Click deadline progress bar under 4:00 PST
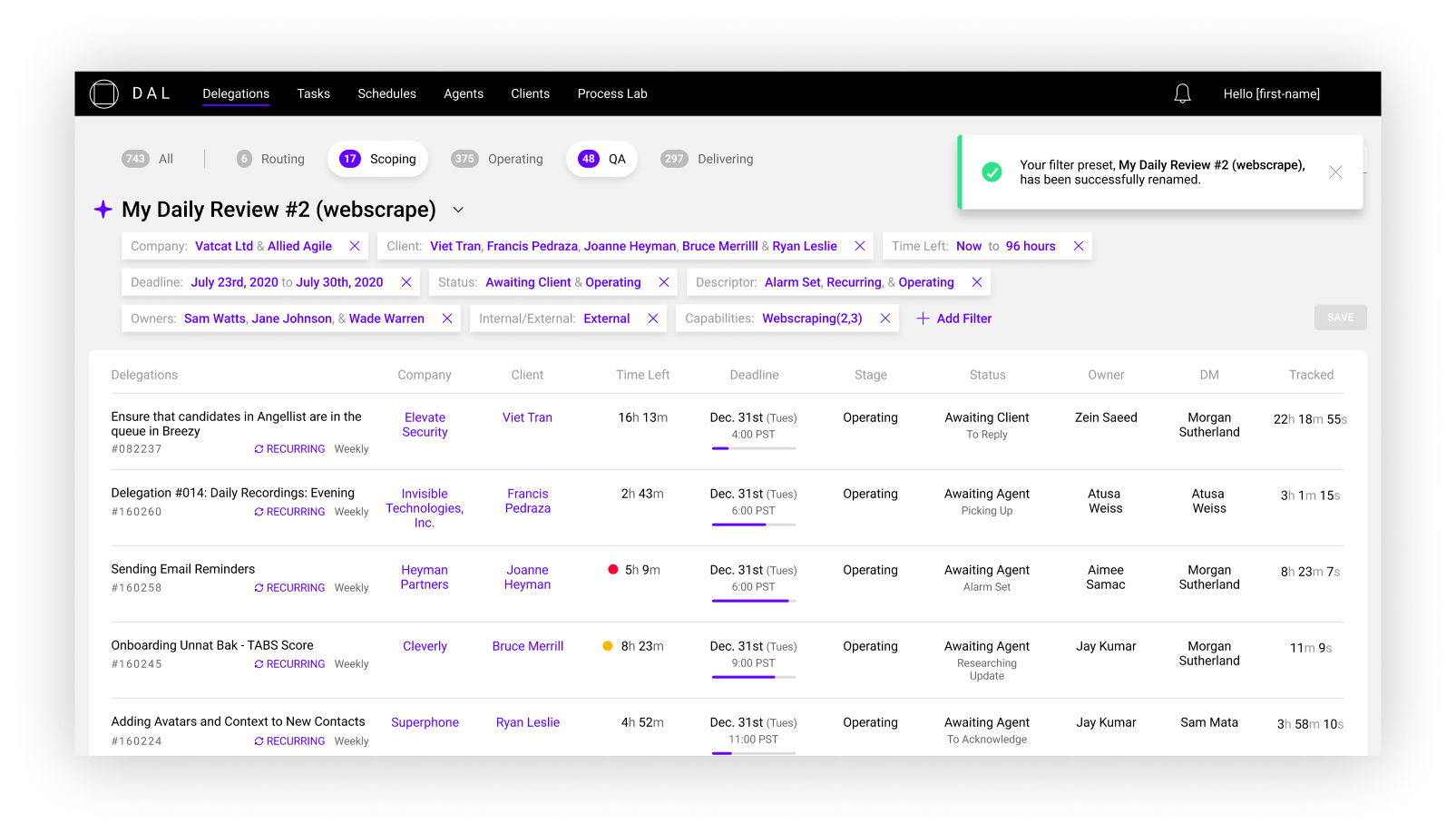1456x834 pixels. click(754, 448)
